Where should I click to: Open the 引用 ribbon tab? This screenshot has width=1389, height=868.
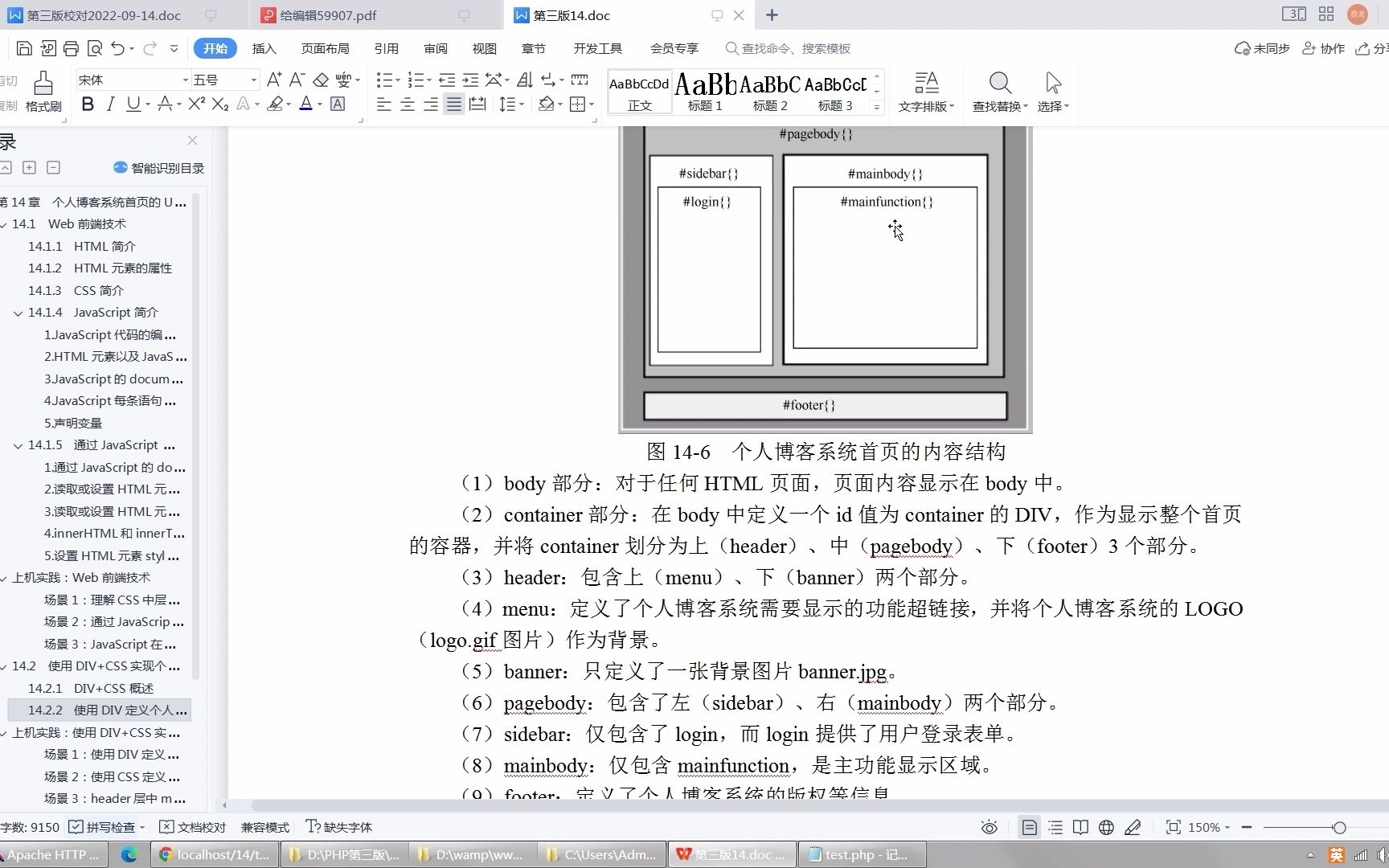tap(386, 48)
